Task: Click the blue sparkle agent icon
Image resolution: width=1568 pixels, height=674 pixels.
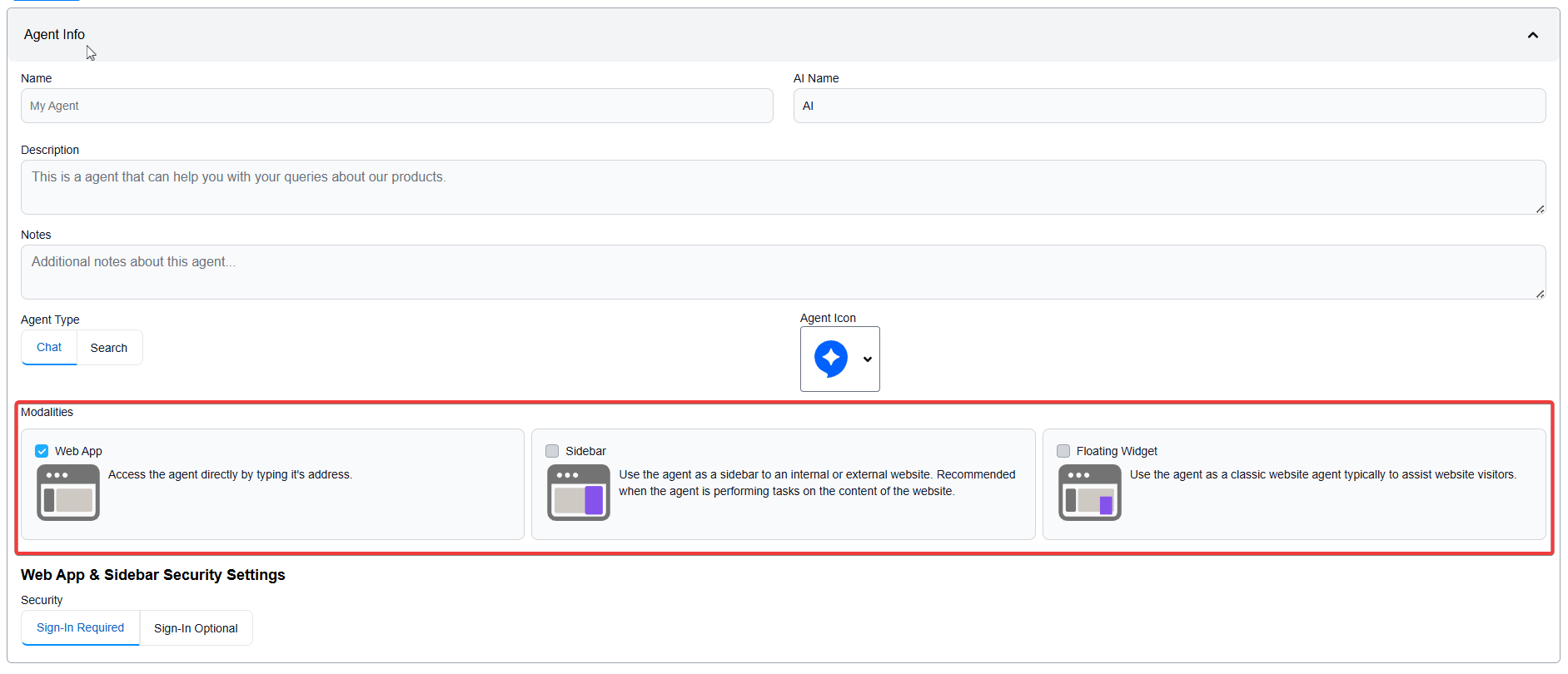Action: (x=830, y=359)
